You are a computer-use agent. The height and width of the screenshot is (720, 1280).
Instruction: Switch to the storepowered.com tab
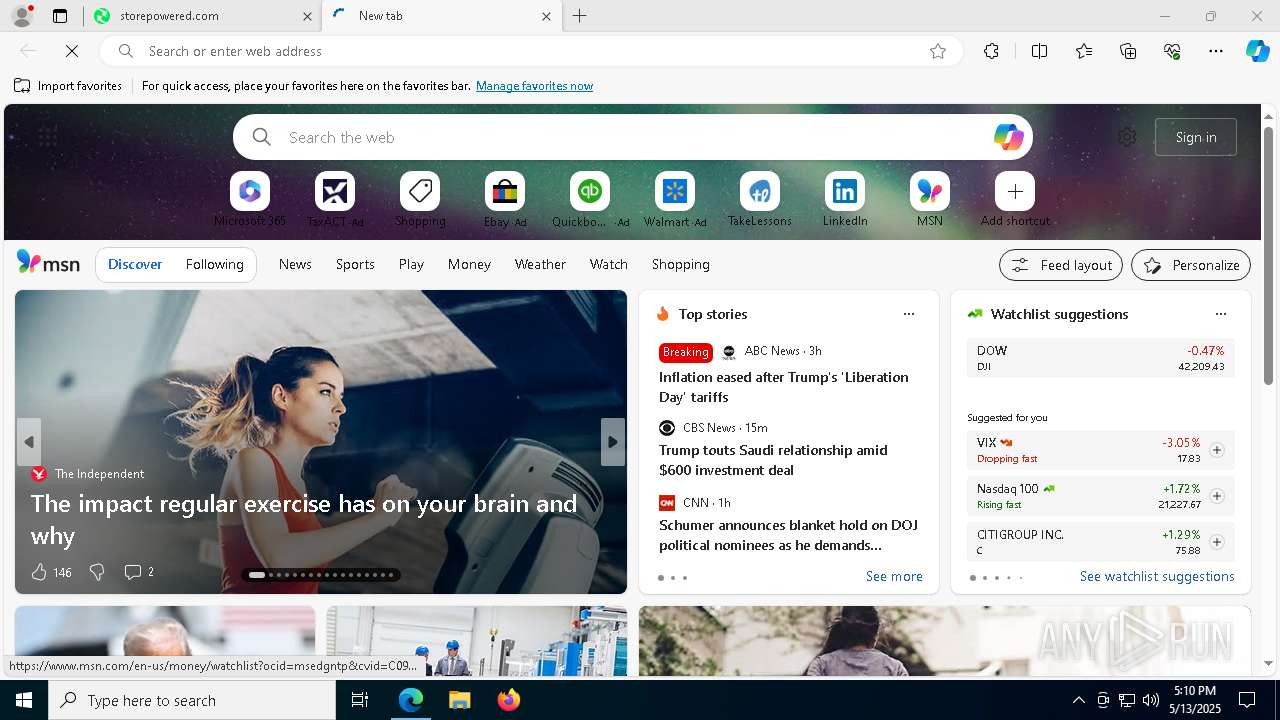[x=200, y=16]
